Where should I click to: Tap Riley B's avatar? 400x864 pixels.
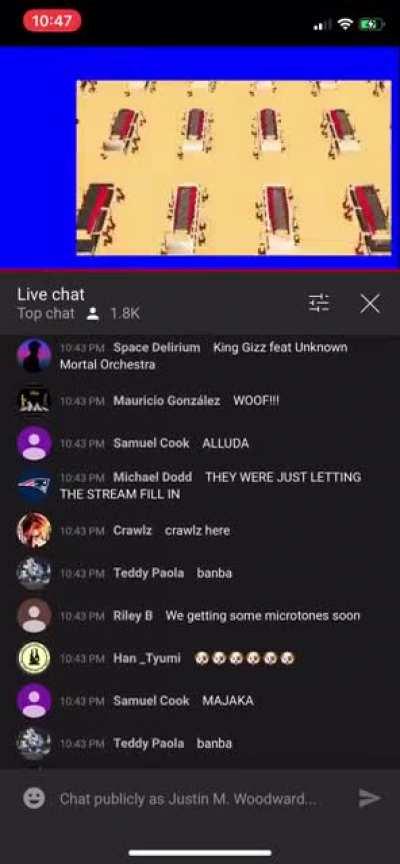pyautogui.click(x=34, y=615)
